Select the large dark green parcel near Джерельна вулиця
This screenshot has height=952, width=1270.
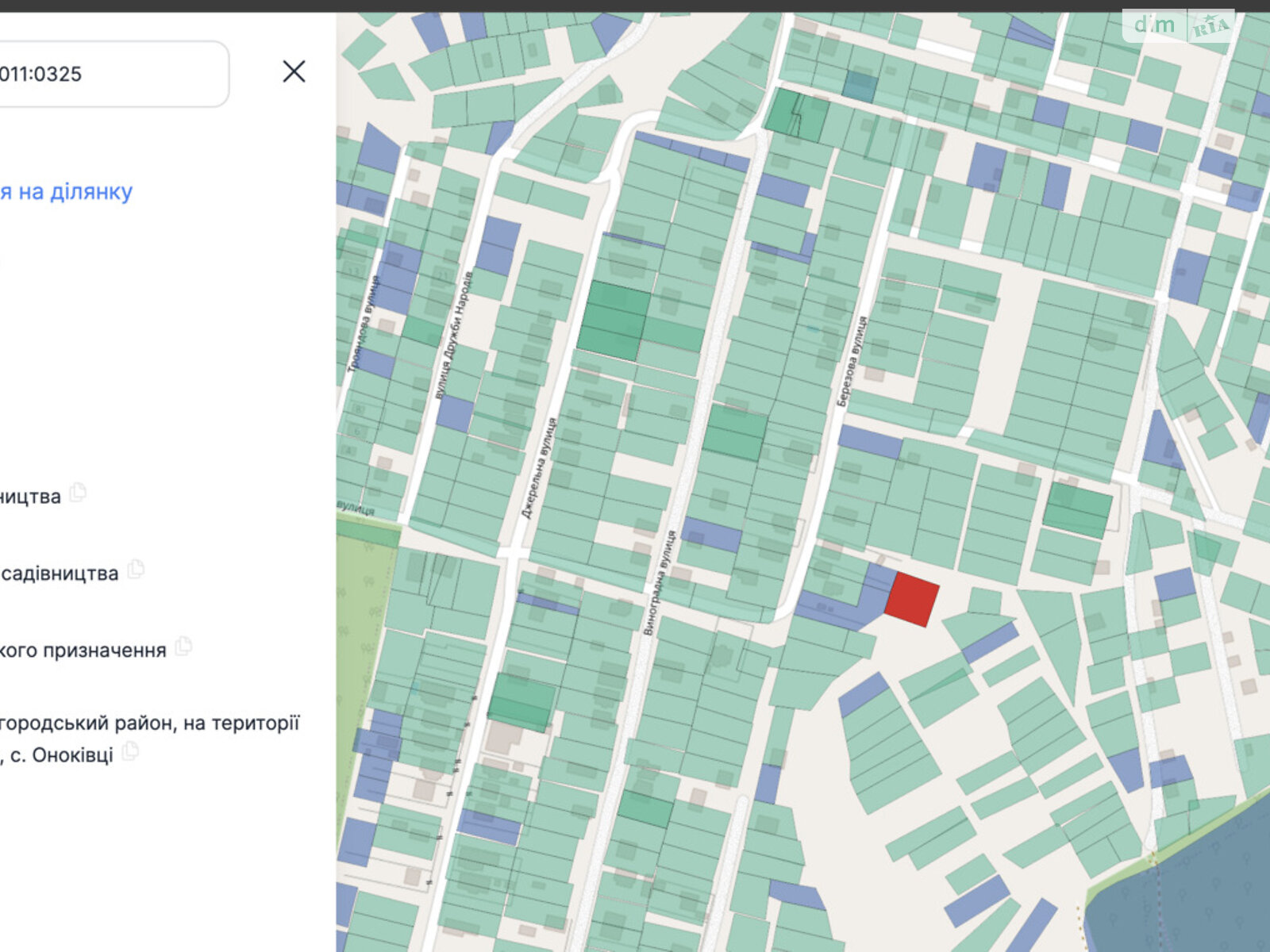[x=614, y=320]
